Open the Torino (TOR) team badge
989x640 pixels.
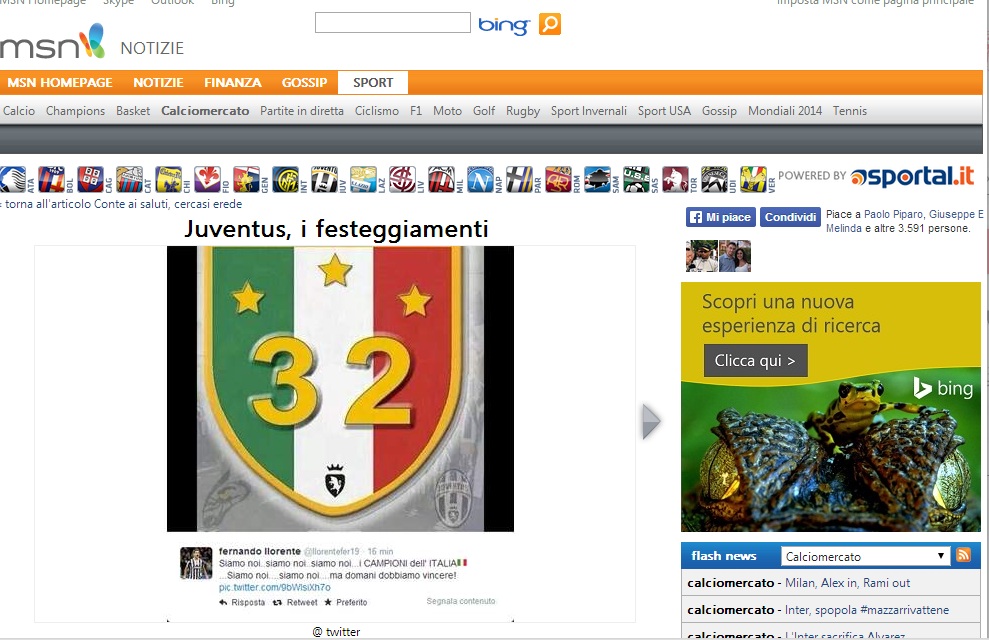pos(676,180)
